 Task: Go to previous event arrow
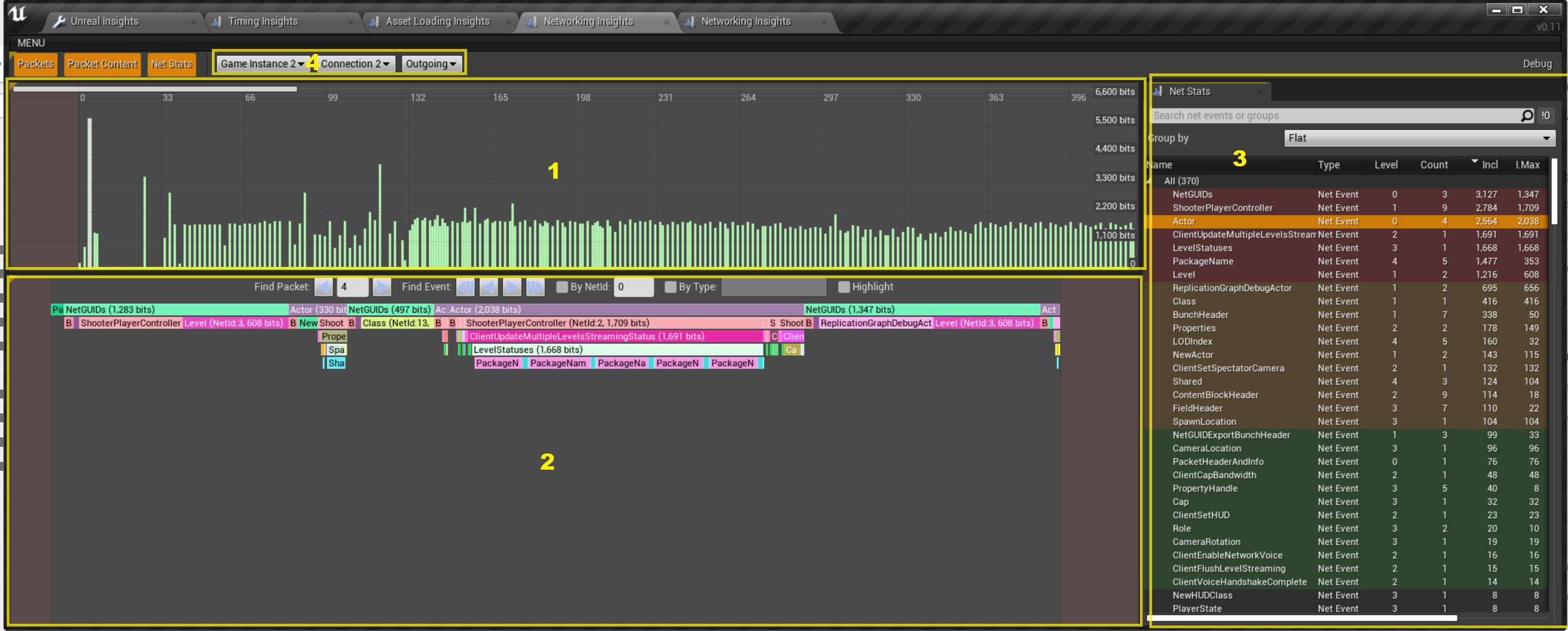(489, 287)
